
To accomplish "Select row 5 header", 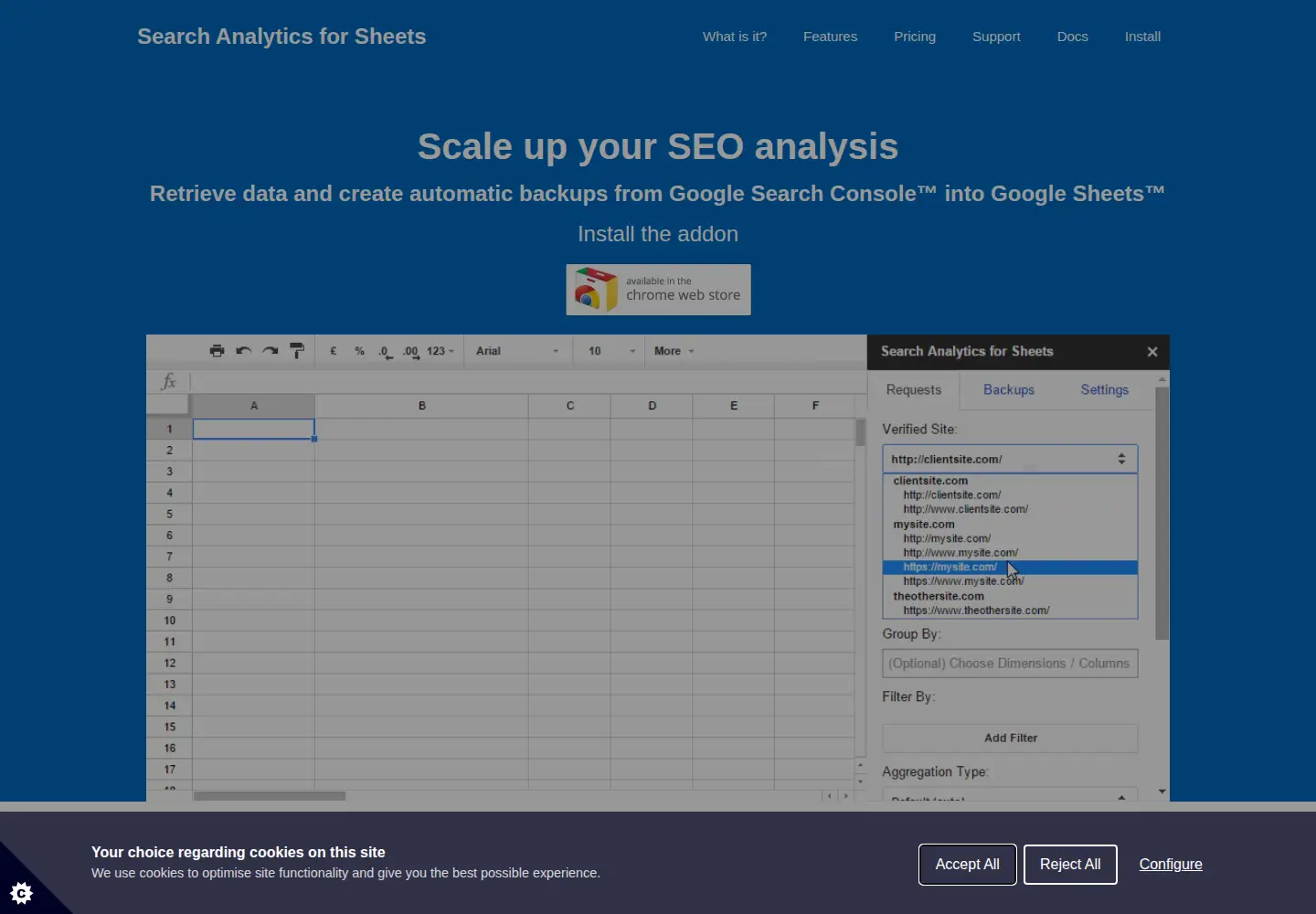I will click(169, 514).
